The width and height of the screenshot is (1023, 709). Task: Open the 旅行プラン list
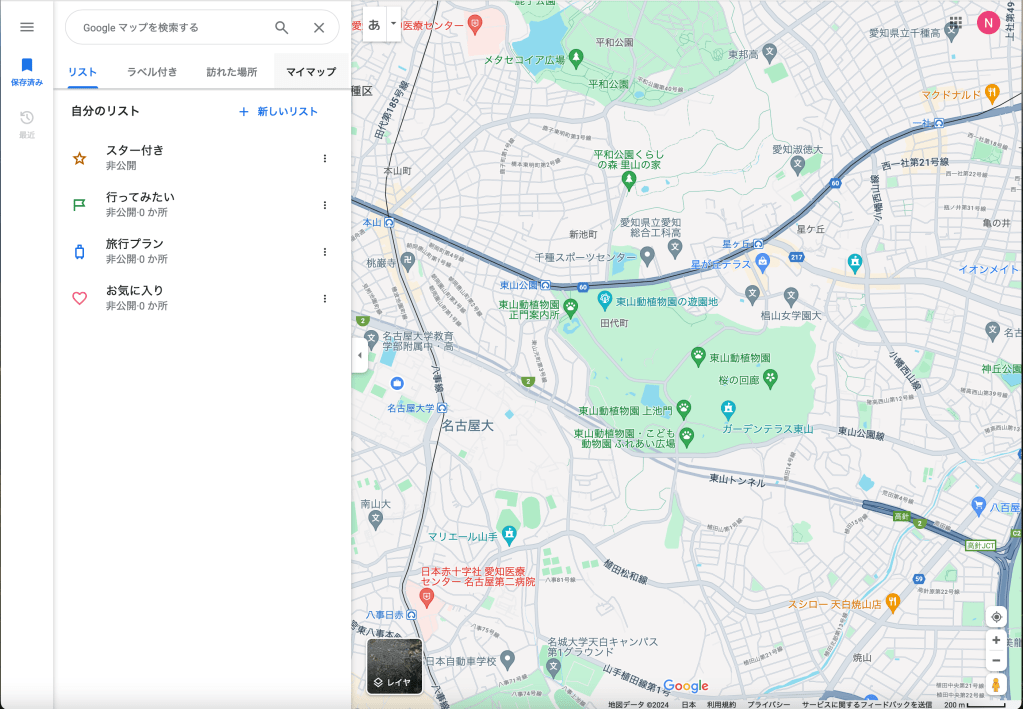[135, 251]
